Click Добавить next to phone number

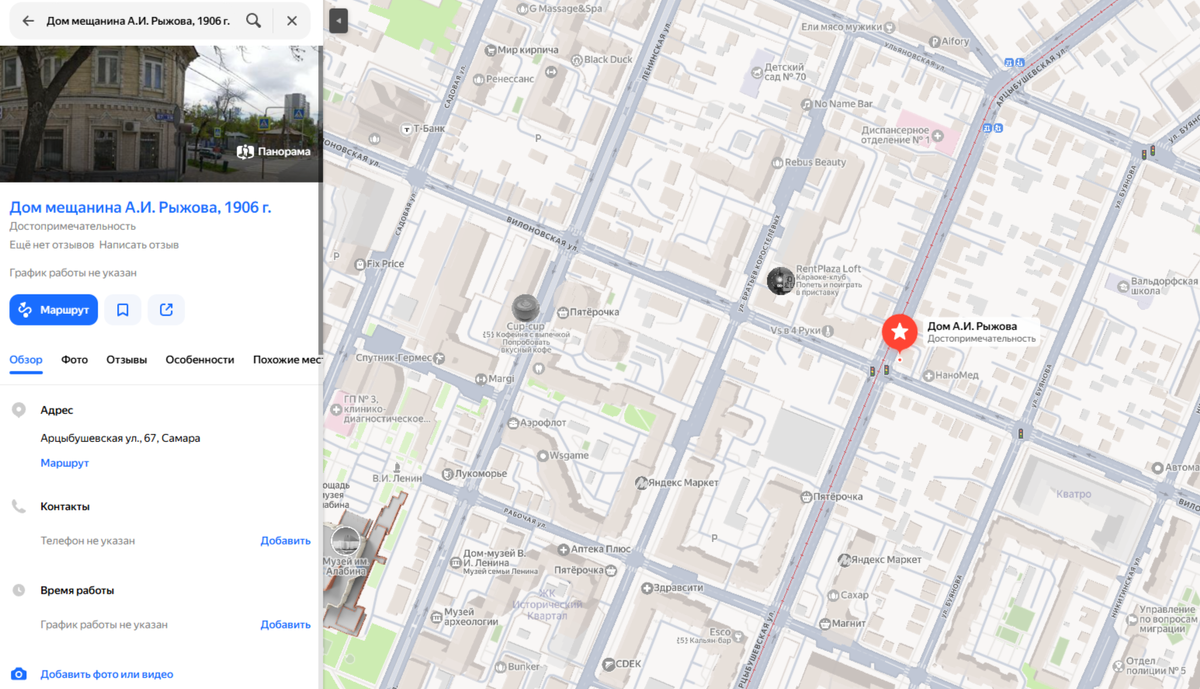pyautogui.click(x=286, y=541)
